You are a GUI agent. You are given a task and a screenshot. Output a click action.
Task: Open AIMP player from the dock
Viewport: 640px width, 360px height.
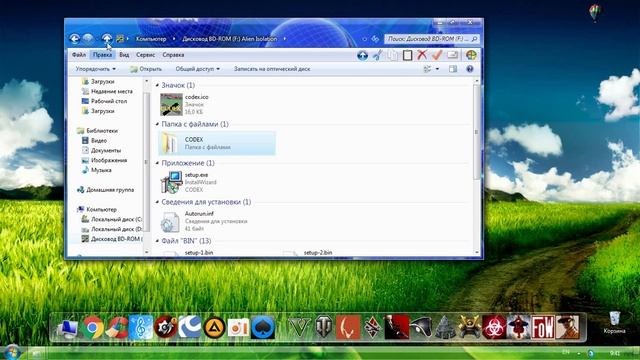[214, 327]
